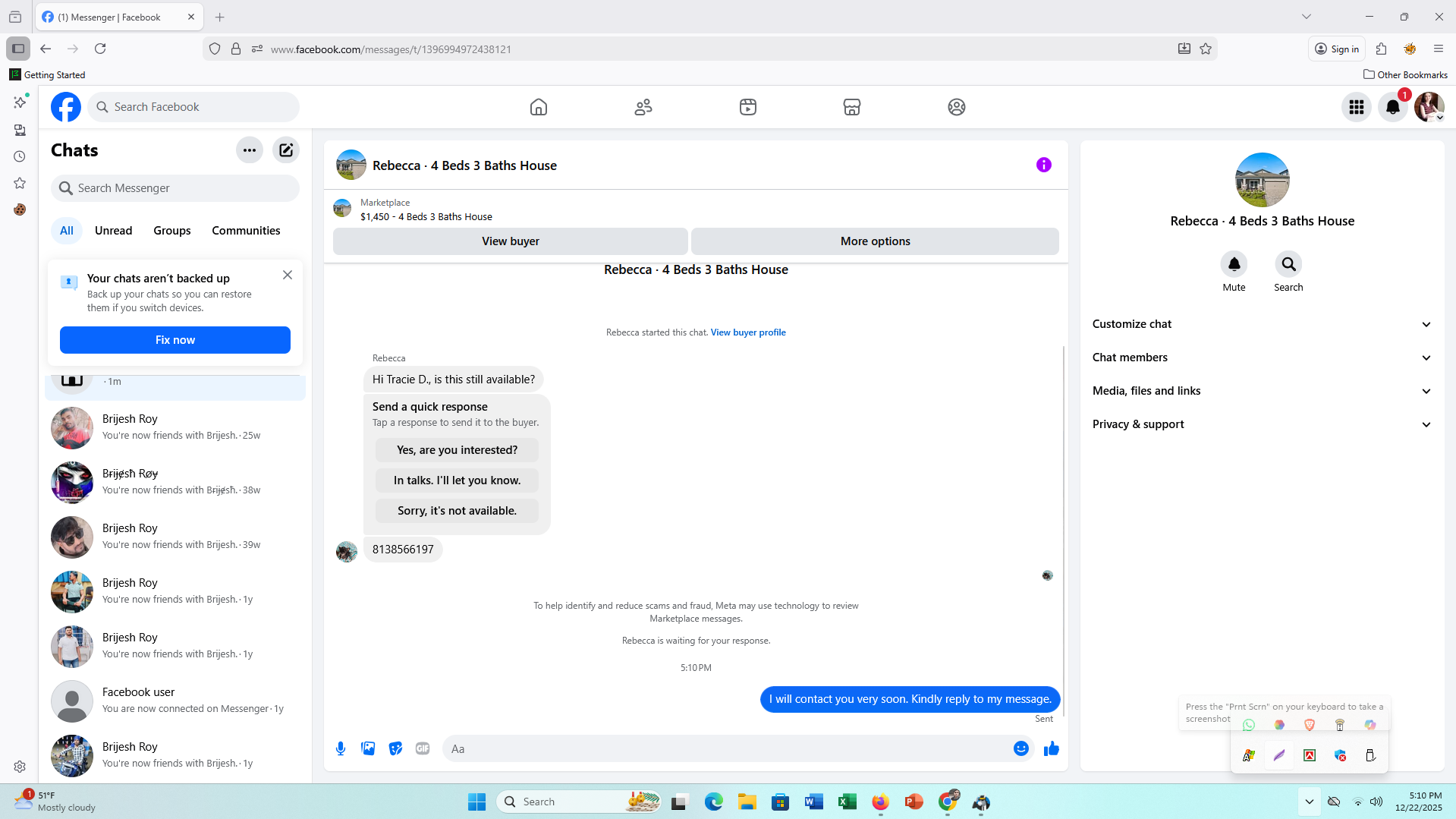Start a new message with compose icon
The image size is (1456, 819).
[286, 150]
